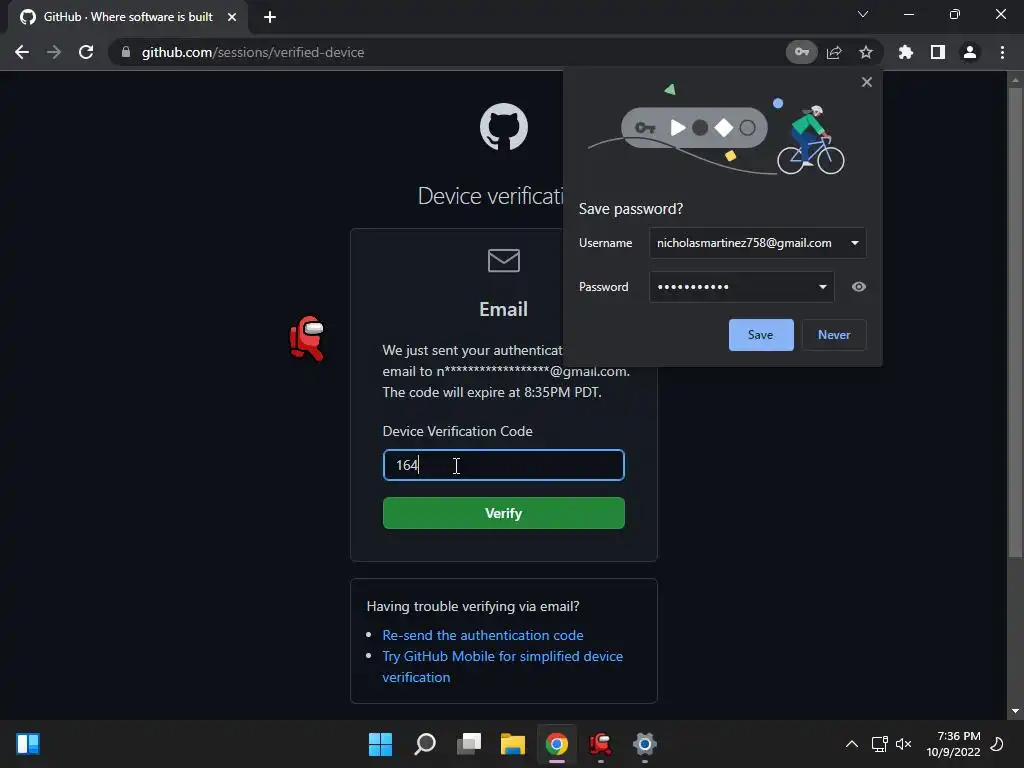
Task: Try GitHub Mobile for device verification
Action: (502, 667)
